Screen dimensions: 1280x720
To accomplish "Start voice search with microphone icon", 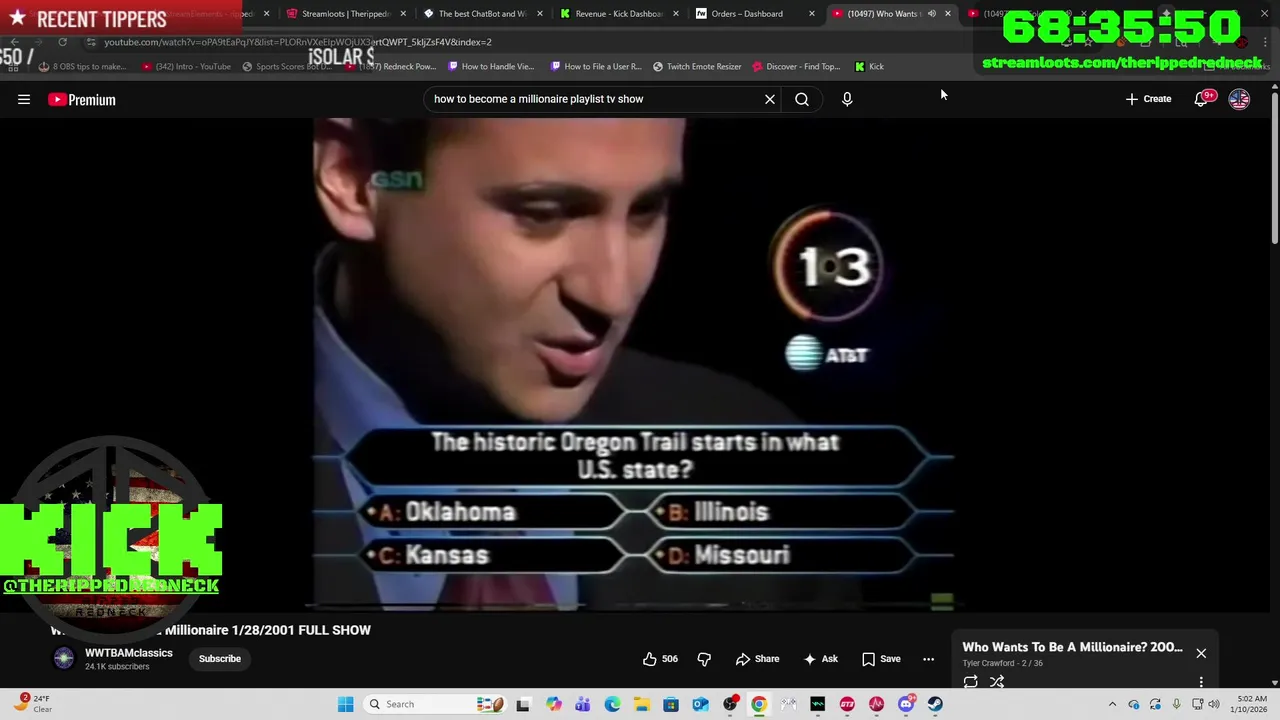I will [x=847, y=99].
